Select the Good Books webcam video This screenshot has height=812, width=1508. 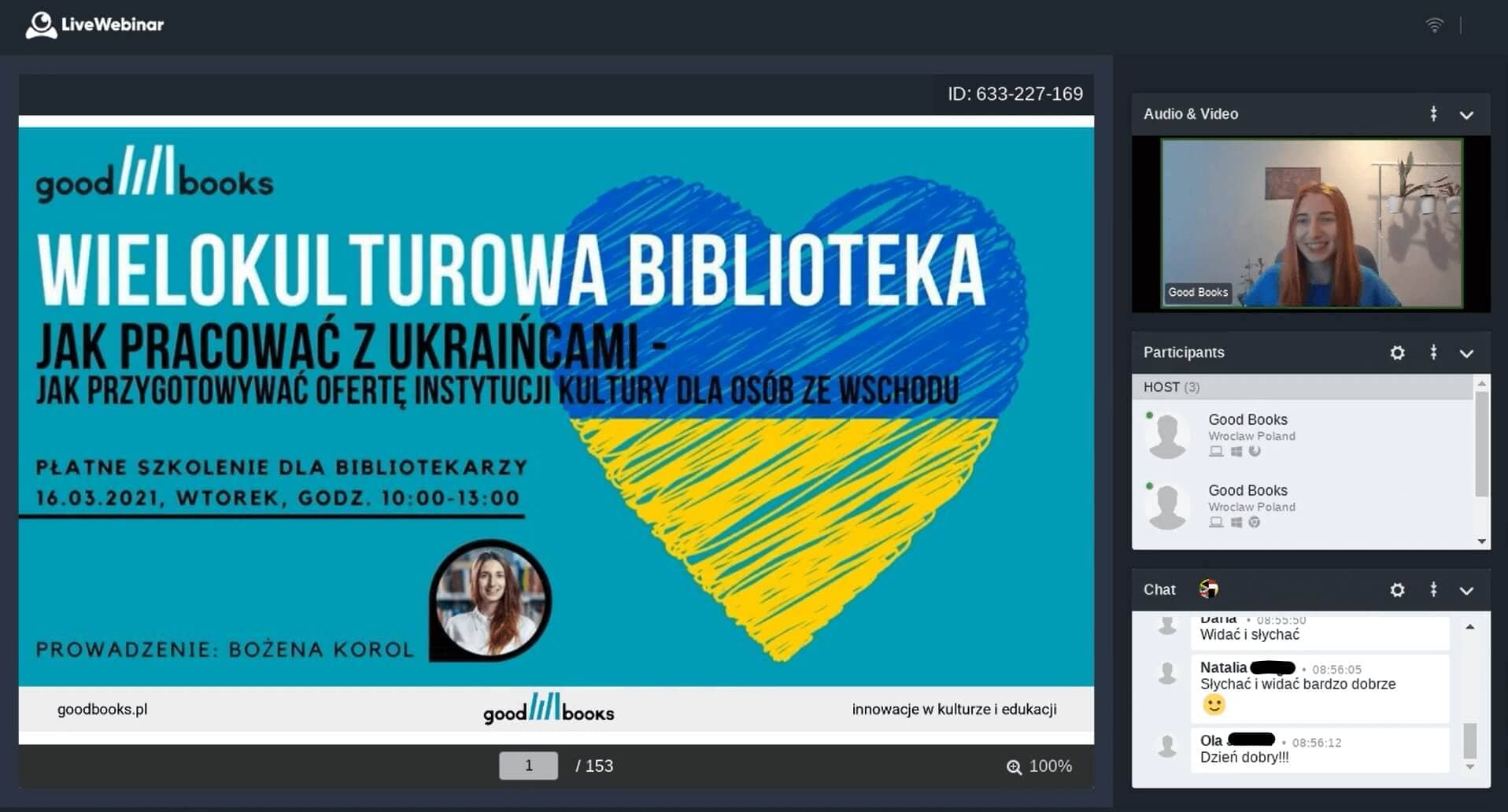1312,223
